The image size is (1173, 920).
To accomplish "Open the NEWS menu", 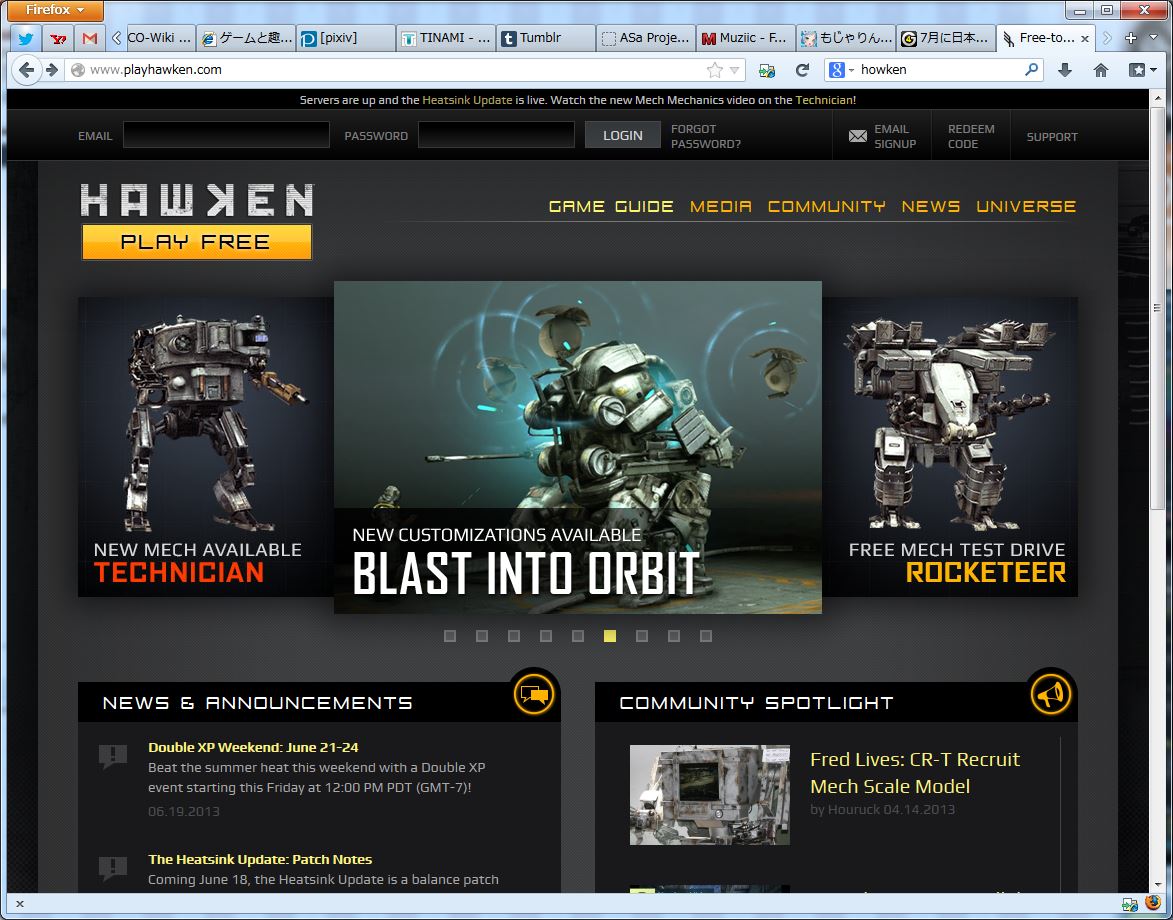I will [931, 206].
